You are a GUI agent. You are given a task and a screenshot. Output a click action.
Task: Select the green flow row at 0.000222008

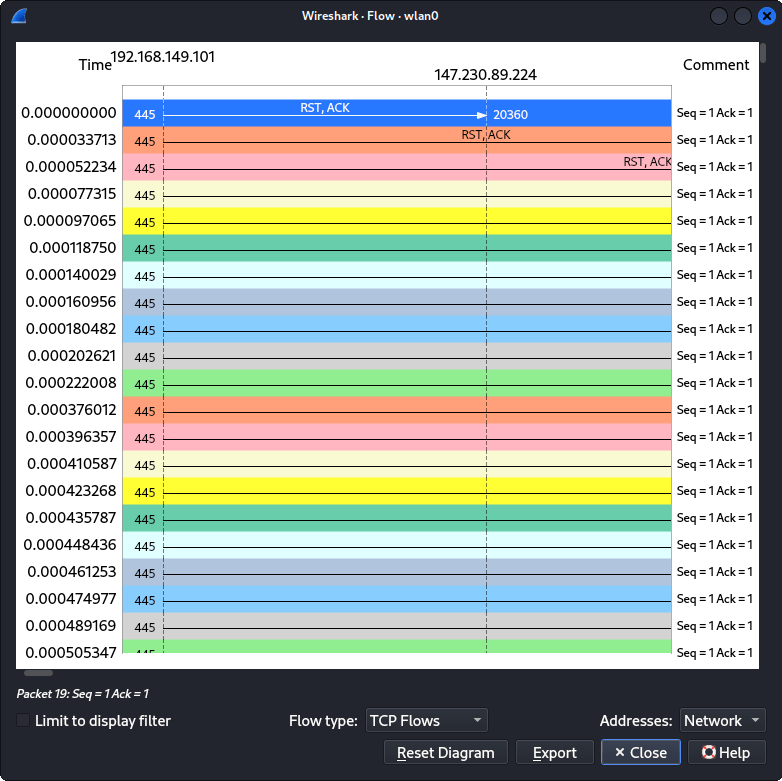400,384
